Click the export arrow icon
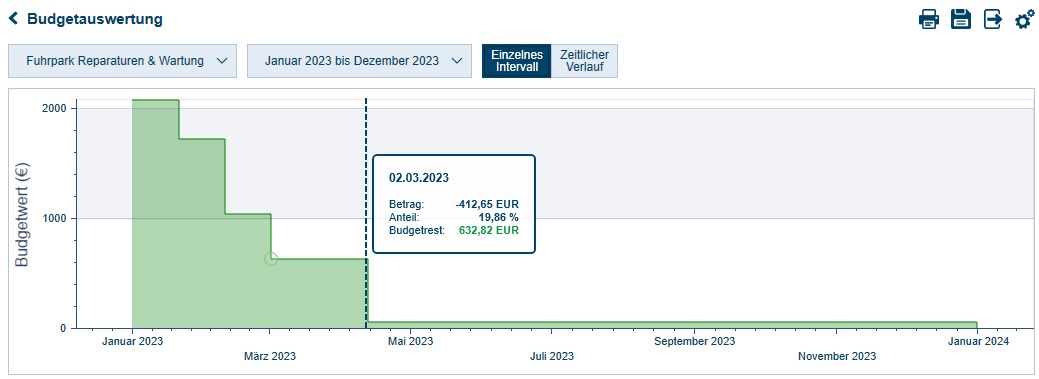This screenshot has height=379, width=1039. pyautogui.click(x=993, y=19)
